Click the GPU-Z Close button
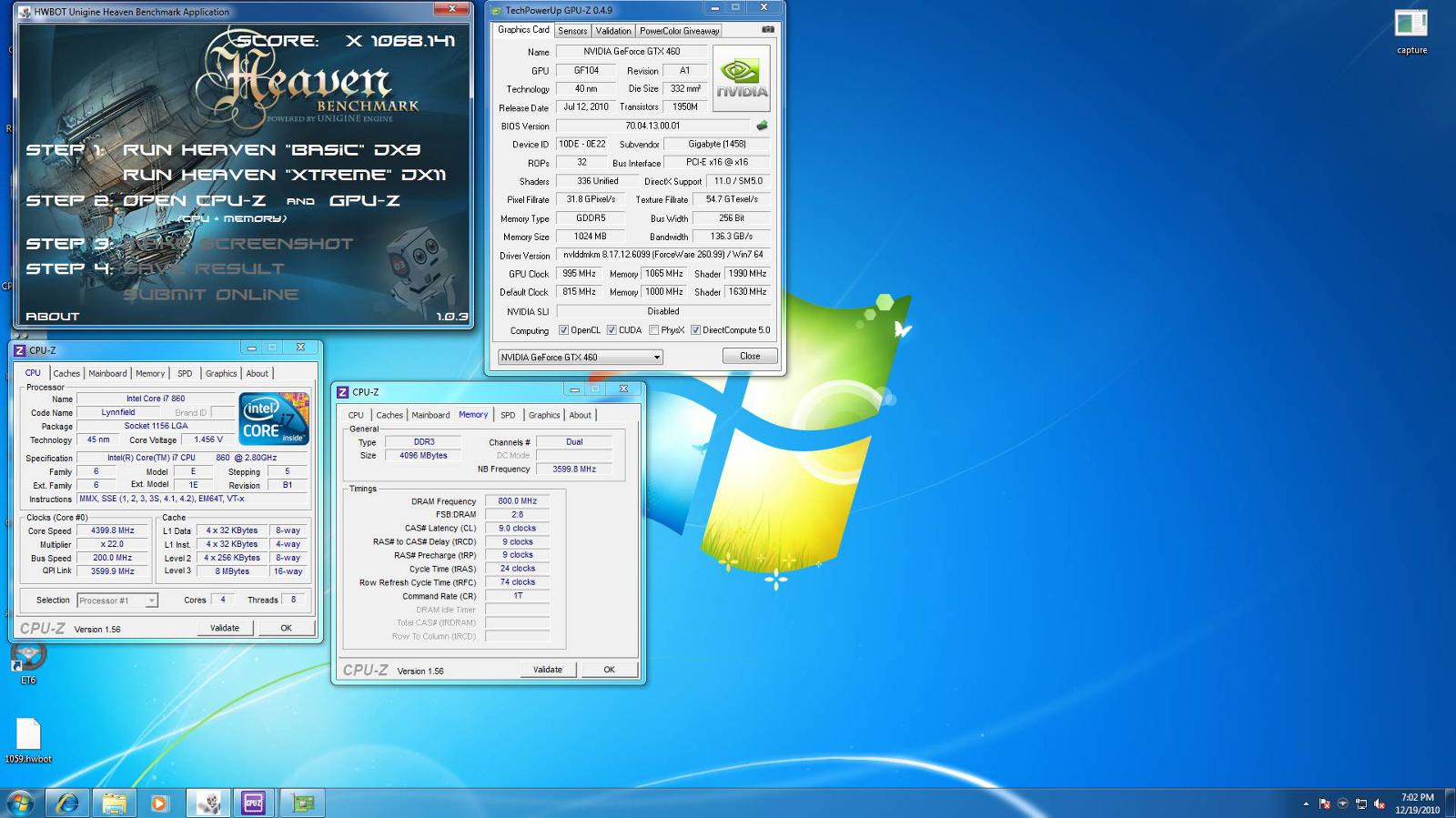Image resolution: width=1456 pixels, height=818 pixels. (x=750, y=356)
